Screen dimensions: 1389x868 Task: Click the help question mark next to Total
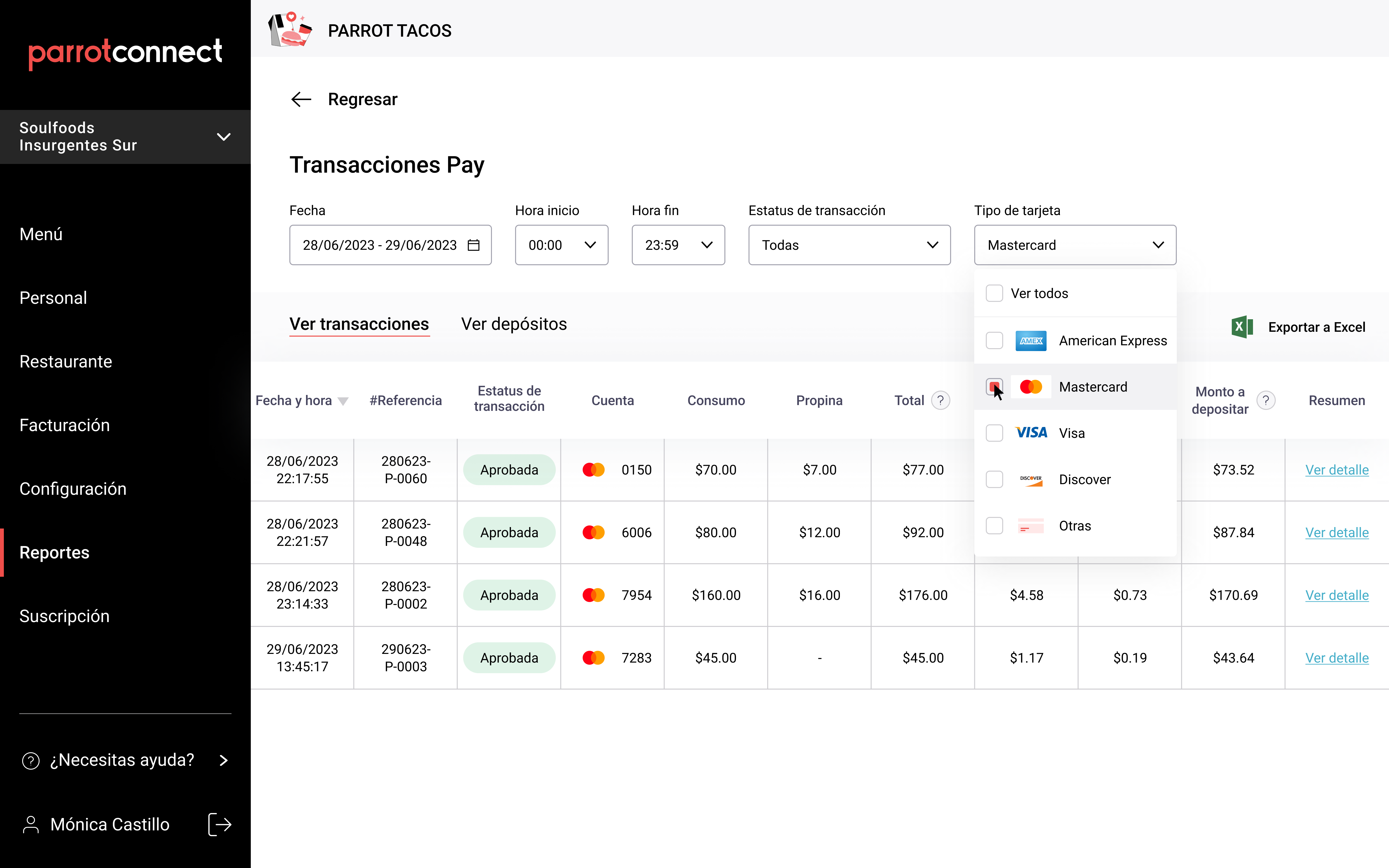click(940, 400)
